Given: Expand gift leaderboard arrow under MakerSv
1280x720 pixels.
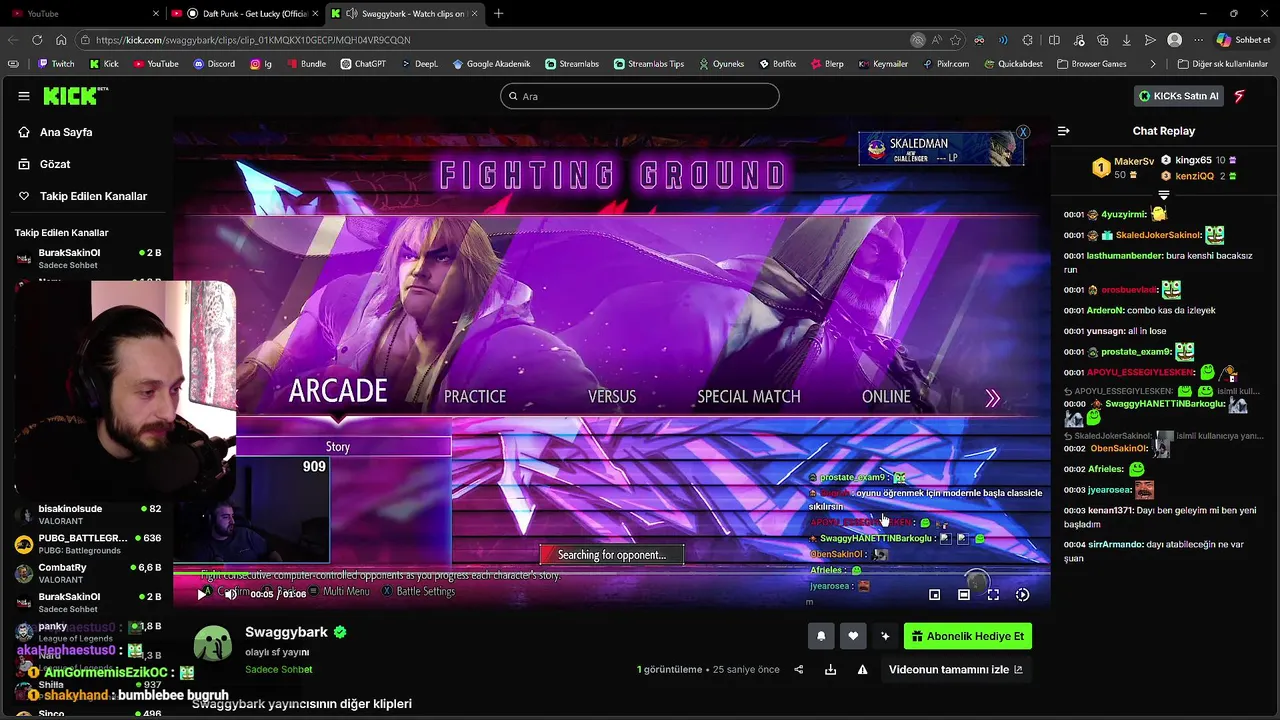Looking at the screenshot, I should [1163, 195].
